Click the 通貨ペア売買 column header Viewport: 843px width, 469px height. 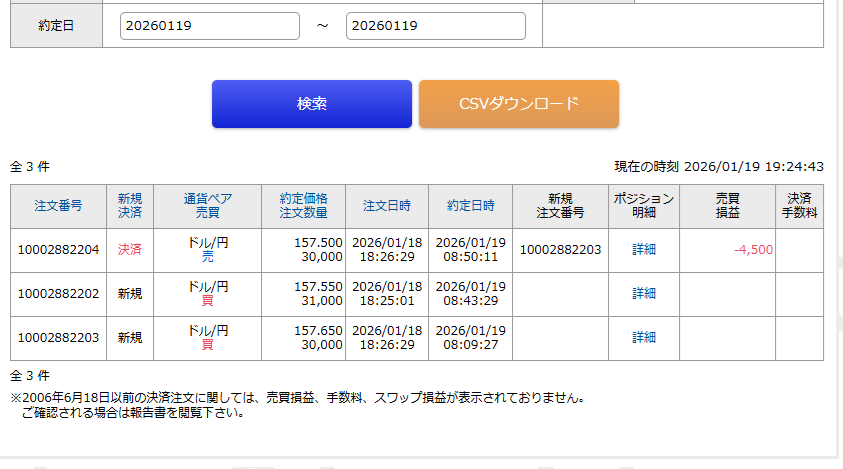[207, 206]
